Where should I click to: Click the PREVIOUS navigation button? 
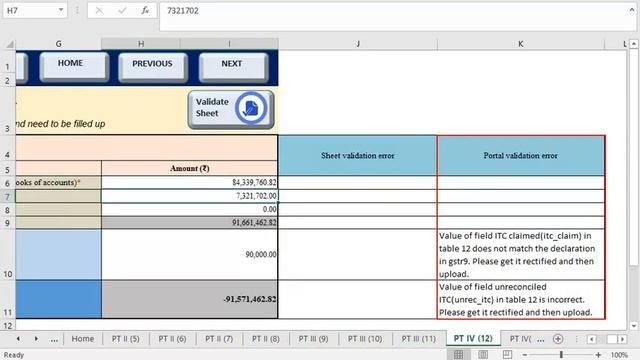pos(152,66)
